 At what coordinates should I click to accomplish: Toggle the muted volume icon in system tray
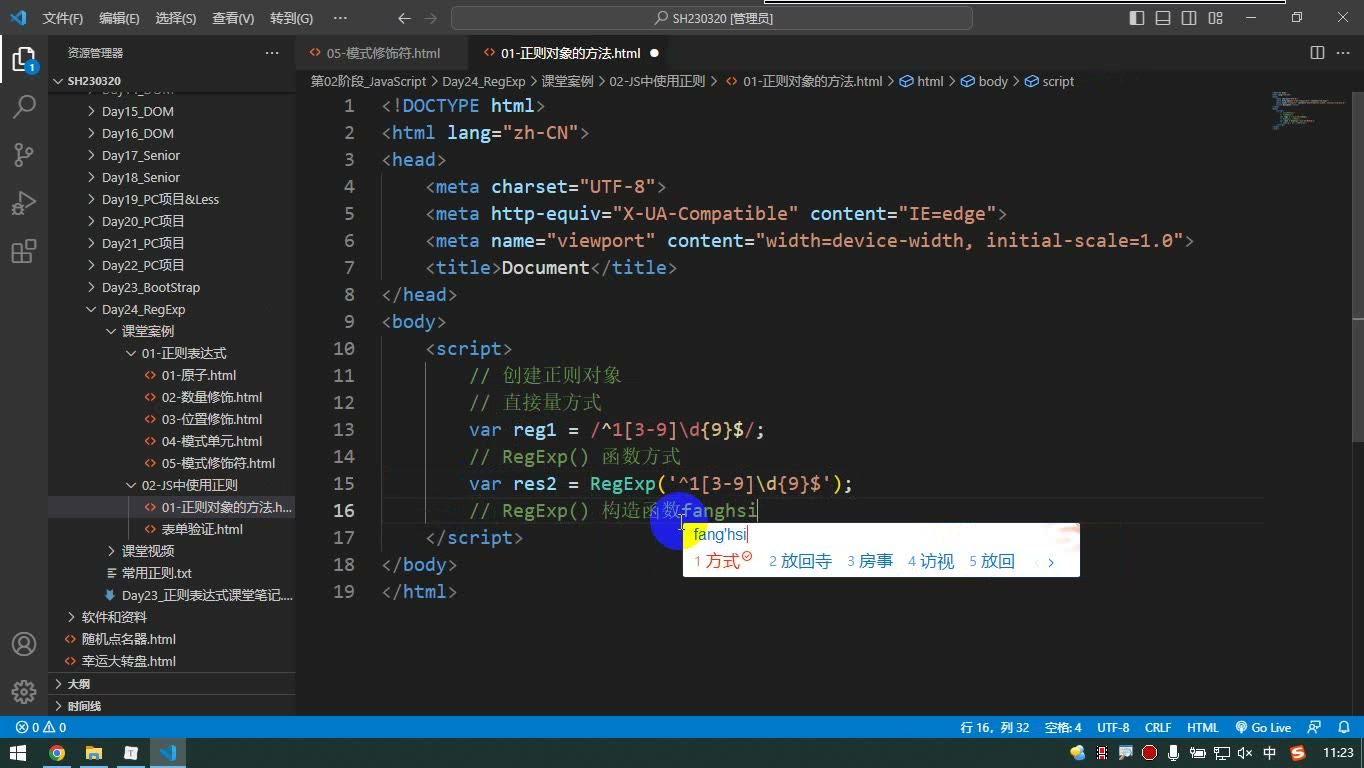1245,753
